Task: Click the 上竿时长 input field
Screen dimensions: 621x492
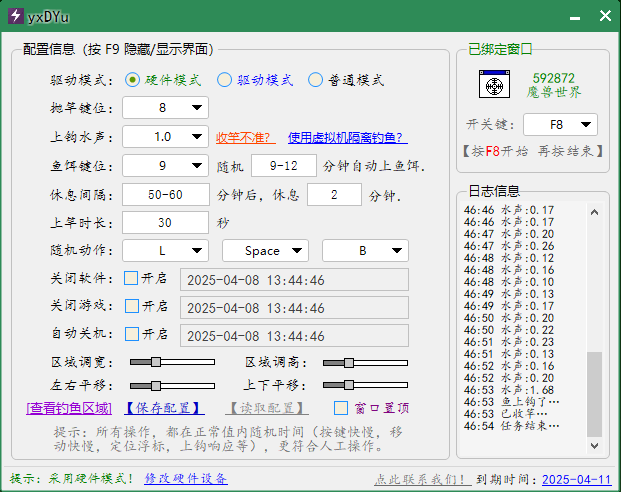Action: pyautogui.click(x=165, y=222)
